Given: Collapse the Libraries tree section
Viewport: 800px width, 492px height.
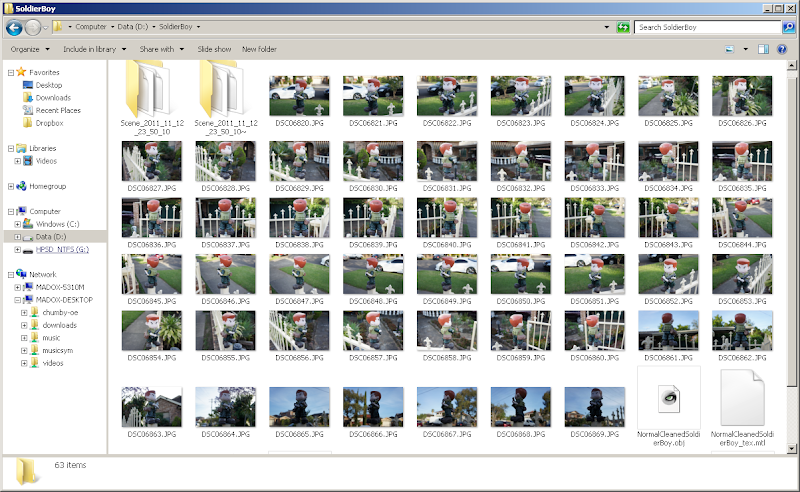Looking at the screenshot, I should click(11, 149).
